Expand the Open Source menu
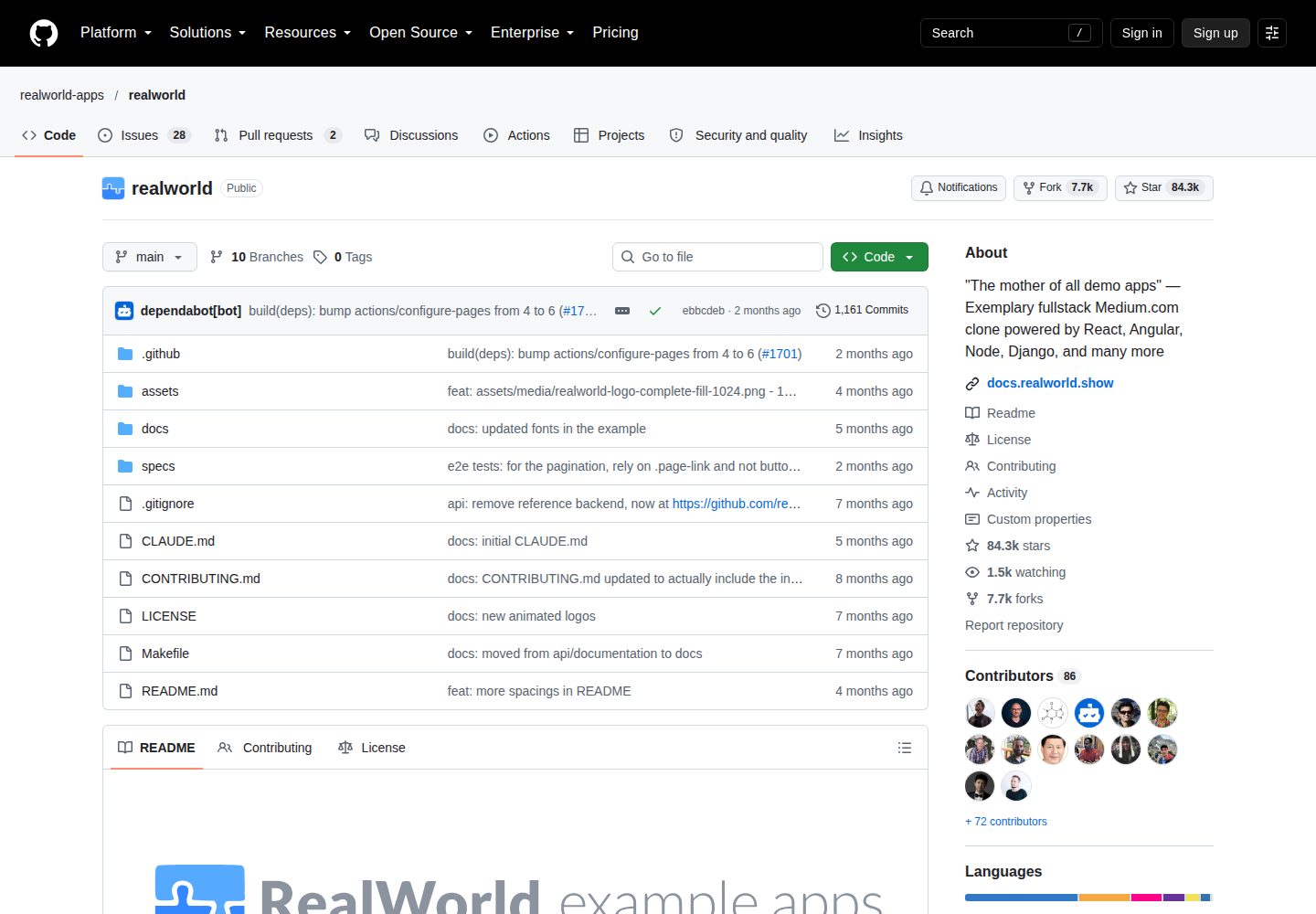This screenshot has width=1316, height=914. pos(420,33)
